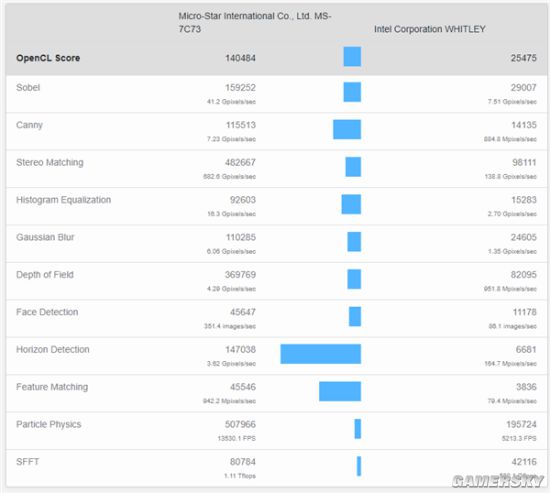Select the Particle Physics label
Viewport: 550px width, 493px height.
[48, 424]
